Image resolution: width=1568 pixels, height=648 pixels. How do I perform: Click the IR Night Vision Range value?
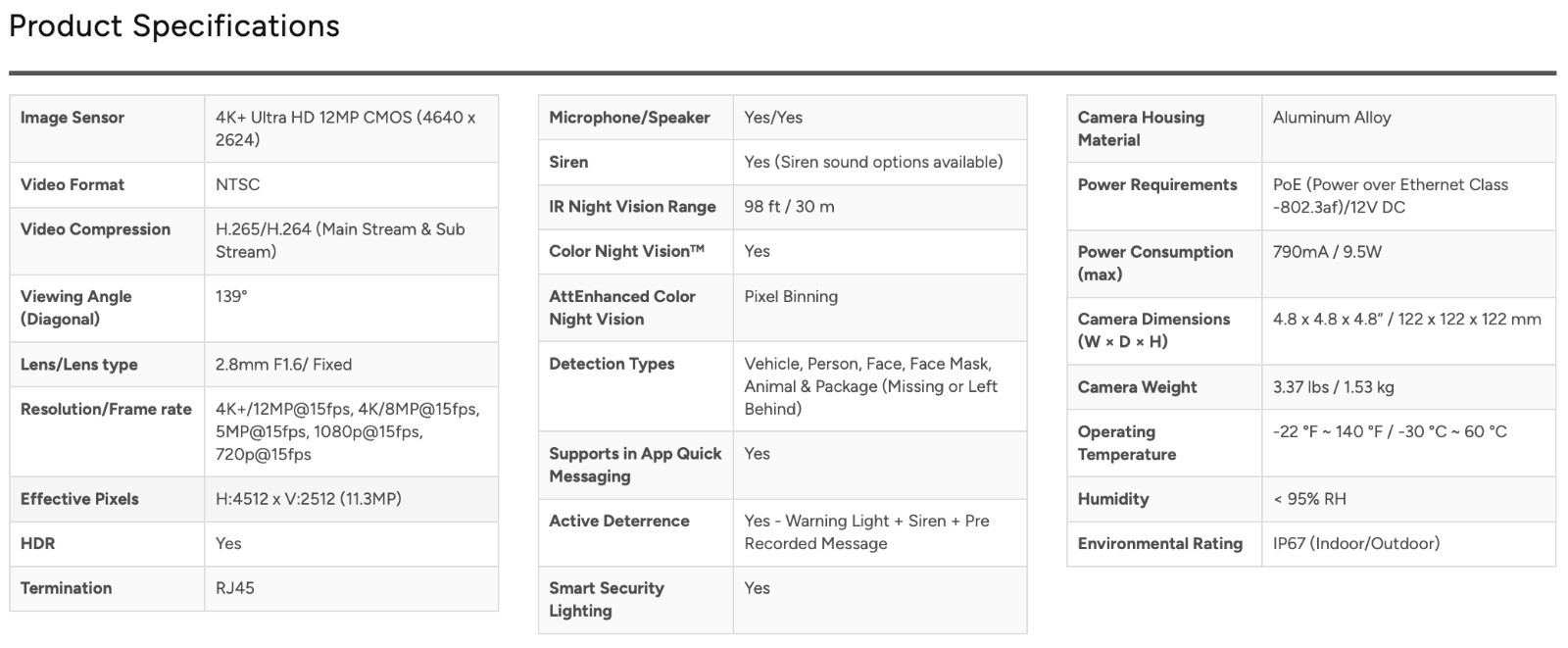[x=789, y=207]
